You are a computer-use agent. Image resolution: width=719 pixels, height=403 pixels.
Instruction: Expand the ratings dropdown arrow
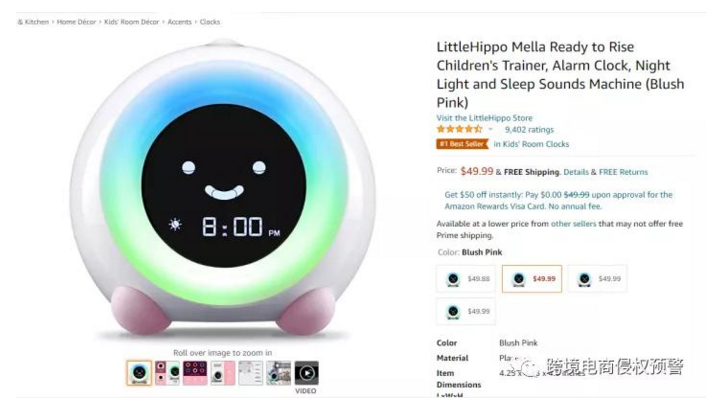coord(490,130)
